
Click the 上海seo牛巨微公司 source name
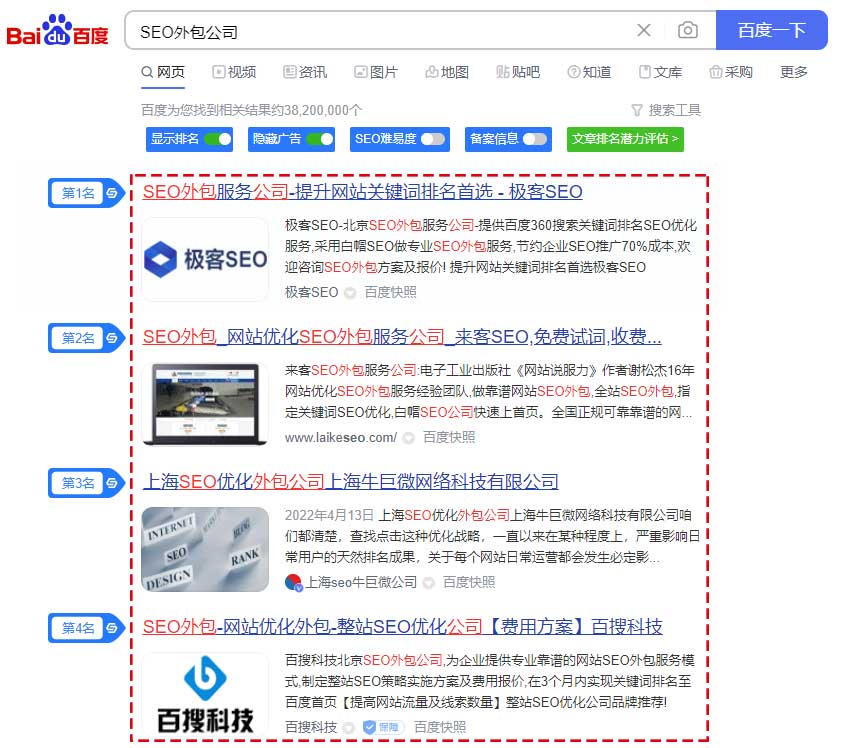tap(361, 583)
